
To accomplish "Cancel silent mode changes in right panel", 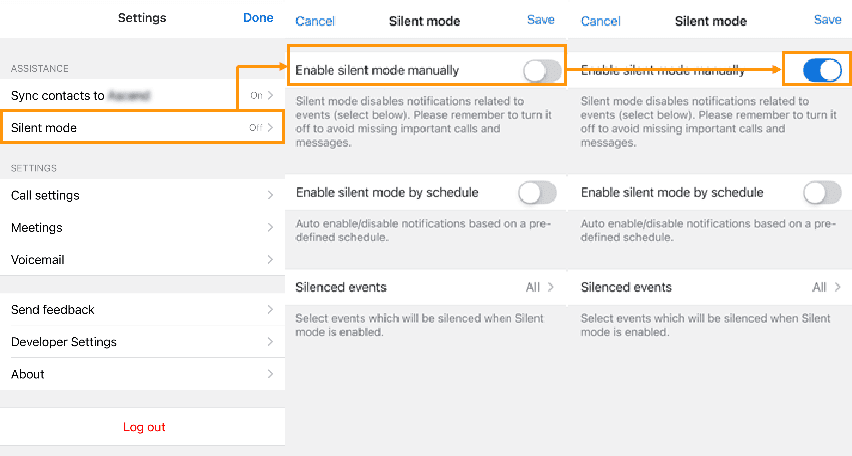I will point(600,20).
